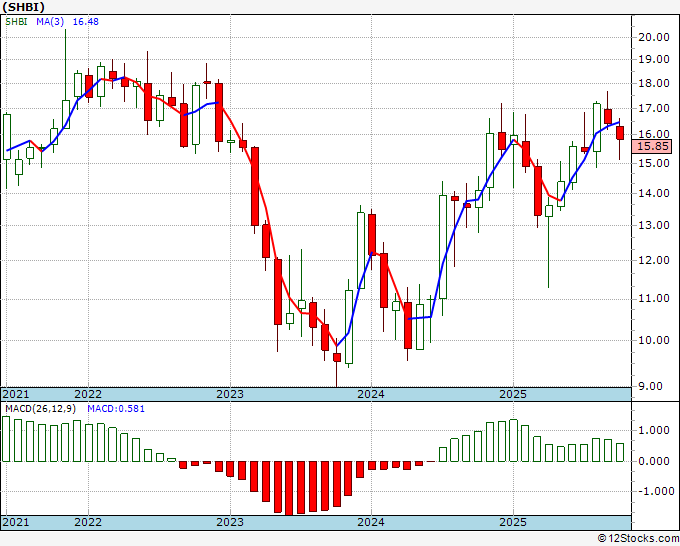Click the 11.00 price axis label
This screenshot has height=546, width=680.
pyautogui.click(x=654, y=299)
